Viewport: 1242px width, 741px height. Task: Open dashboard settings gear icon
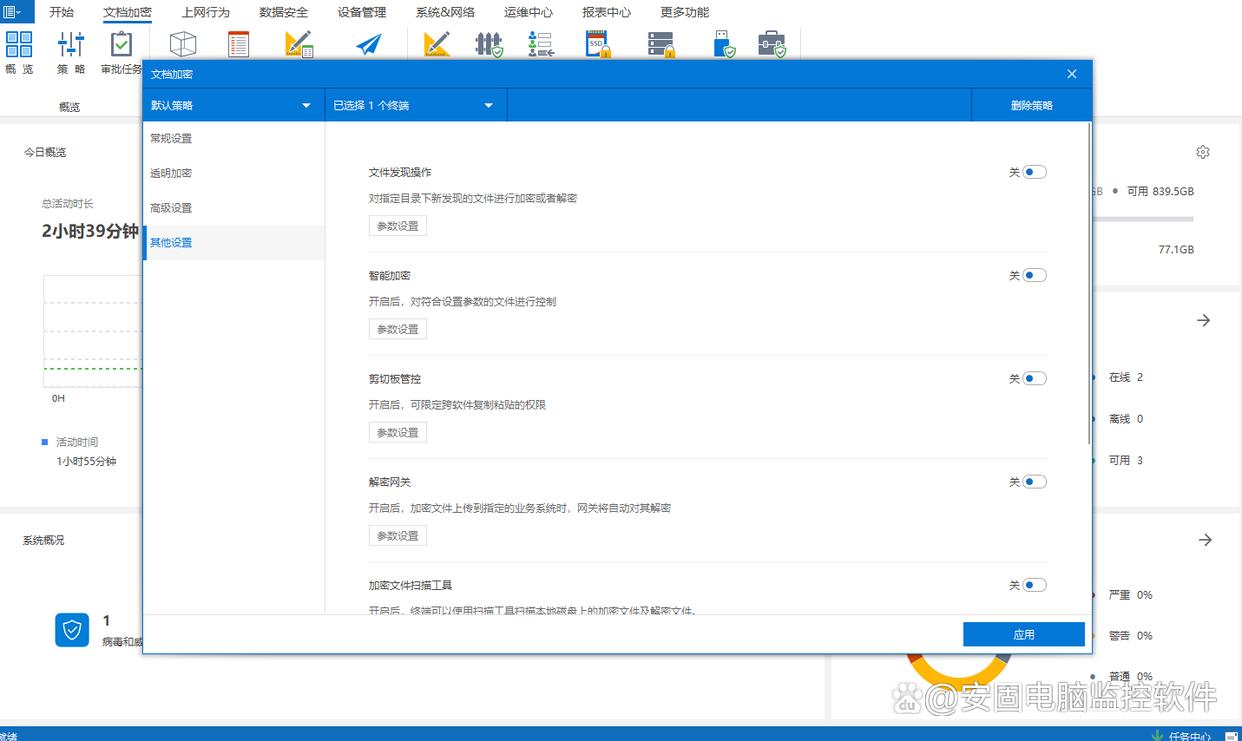tap(1203, 152)
